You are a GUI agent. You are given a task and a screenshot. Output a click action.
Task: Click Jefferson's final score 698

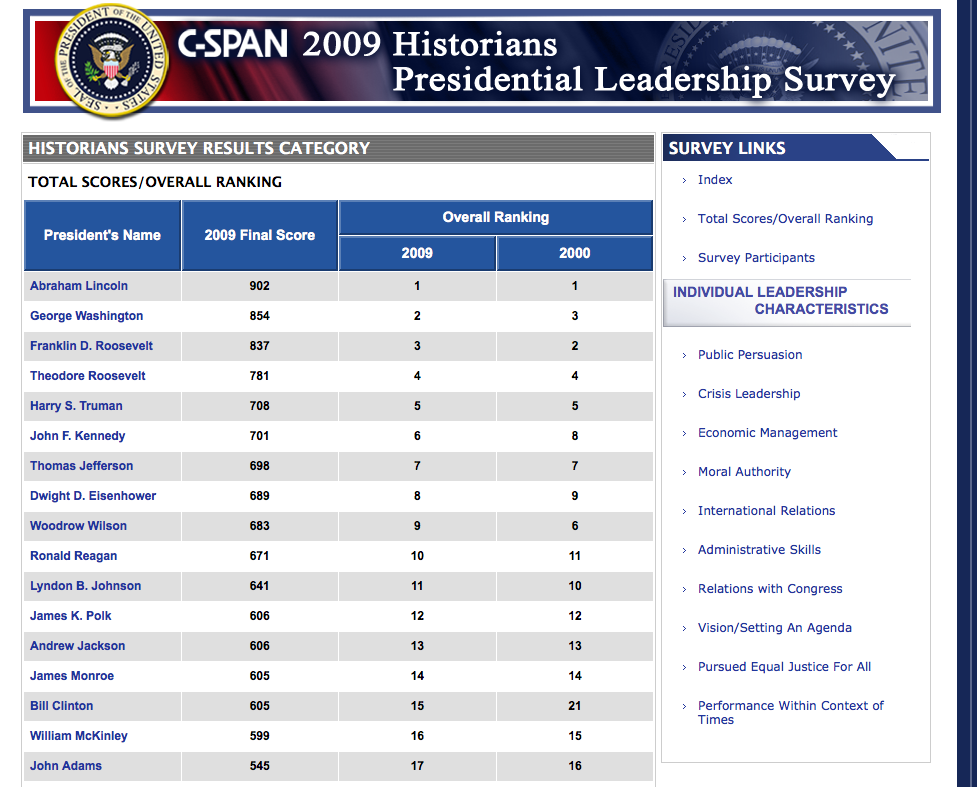pos(260,465)
